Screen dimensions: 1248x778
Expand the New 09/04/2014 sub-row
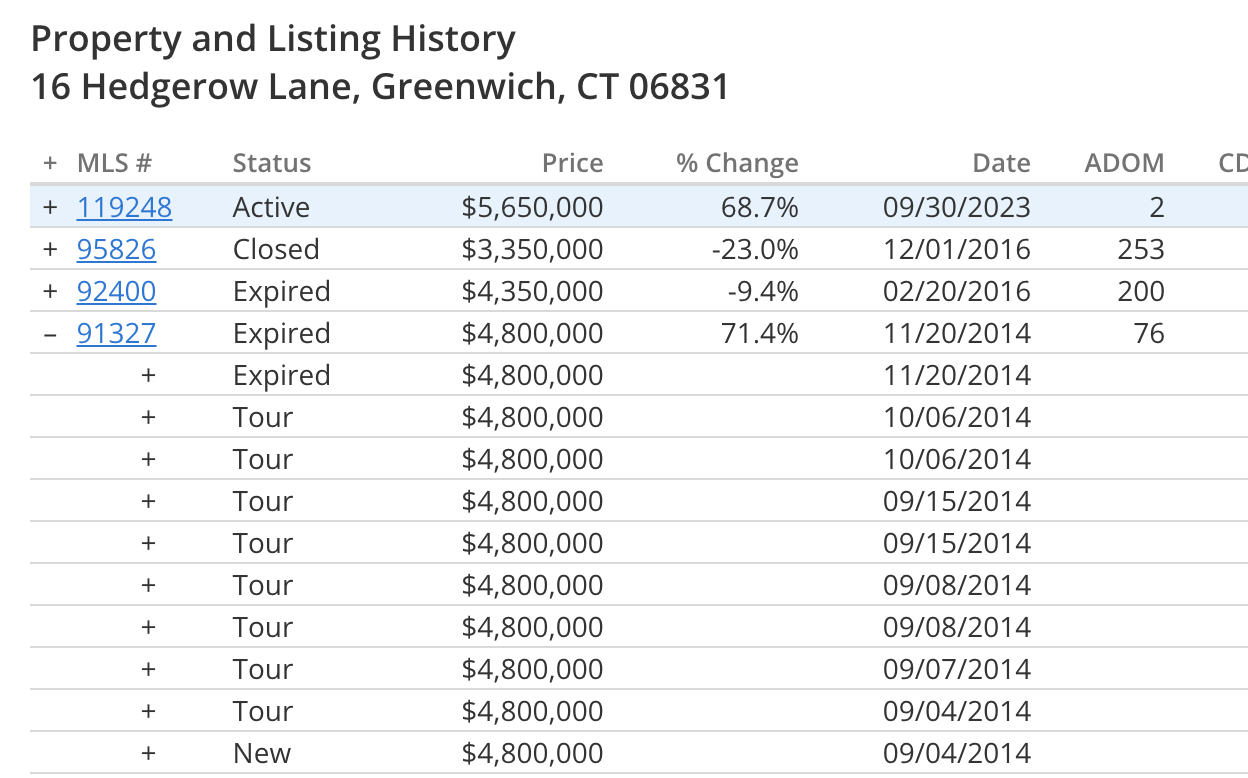(148, 753)
